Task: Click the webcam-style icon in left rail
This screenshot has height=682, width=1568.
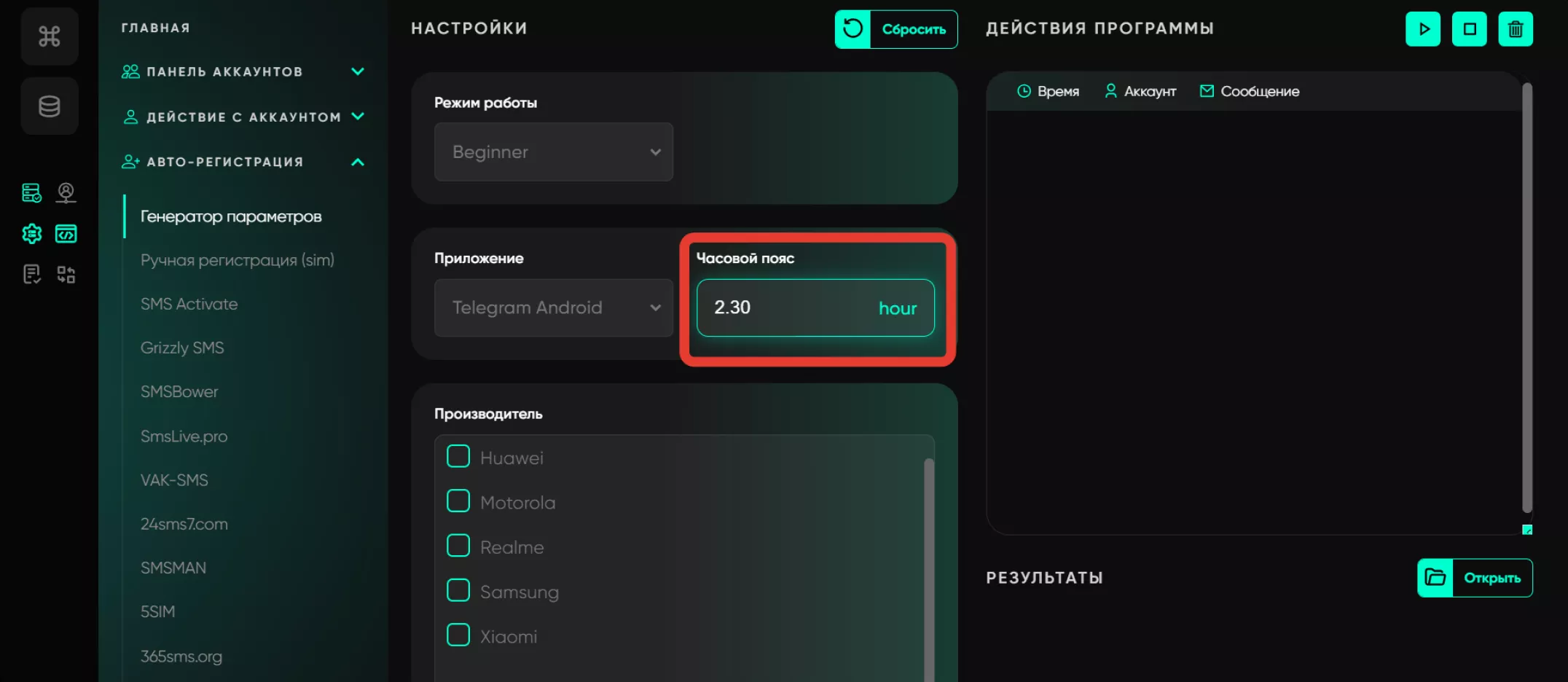Action: [66, 193]
